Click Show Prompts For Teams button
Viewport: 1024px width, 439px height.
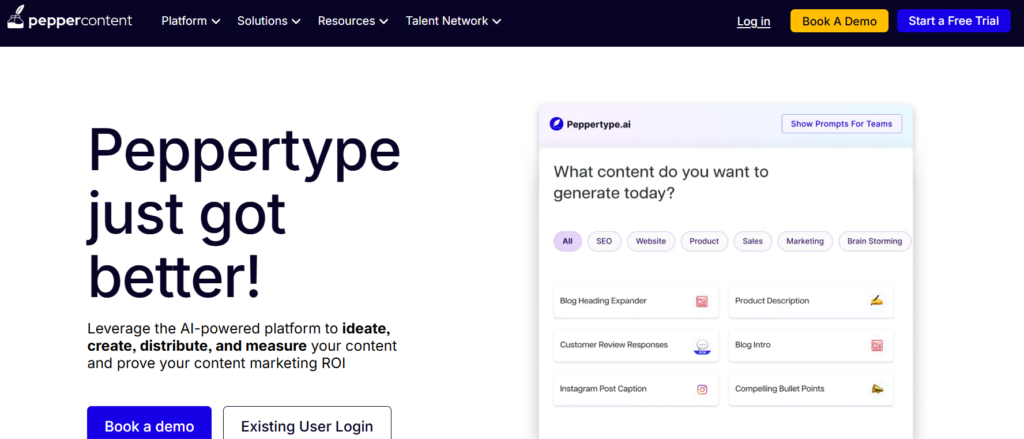tap(841, 124)
